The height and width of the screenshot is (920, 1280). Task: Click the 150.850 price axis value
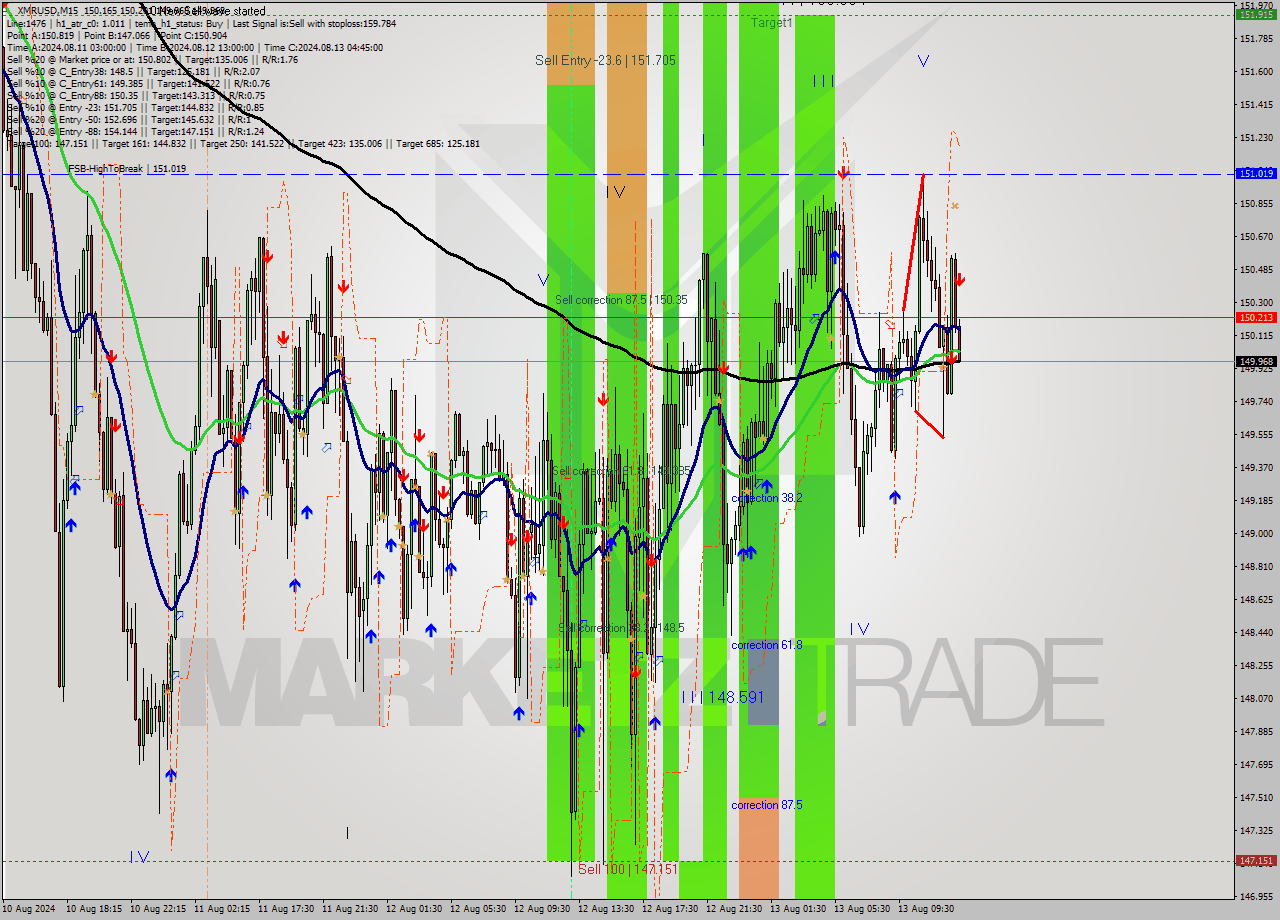coord(1256,203)
